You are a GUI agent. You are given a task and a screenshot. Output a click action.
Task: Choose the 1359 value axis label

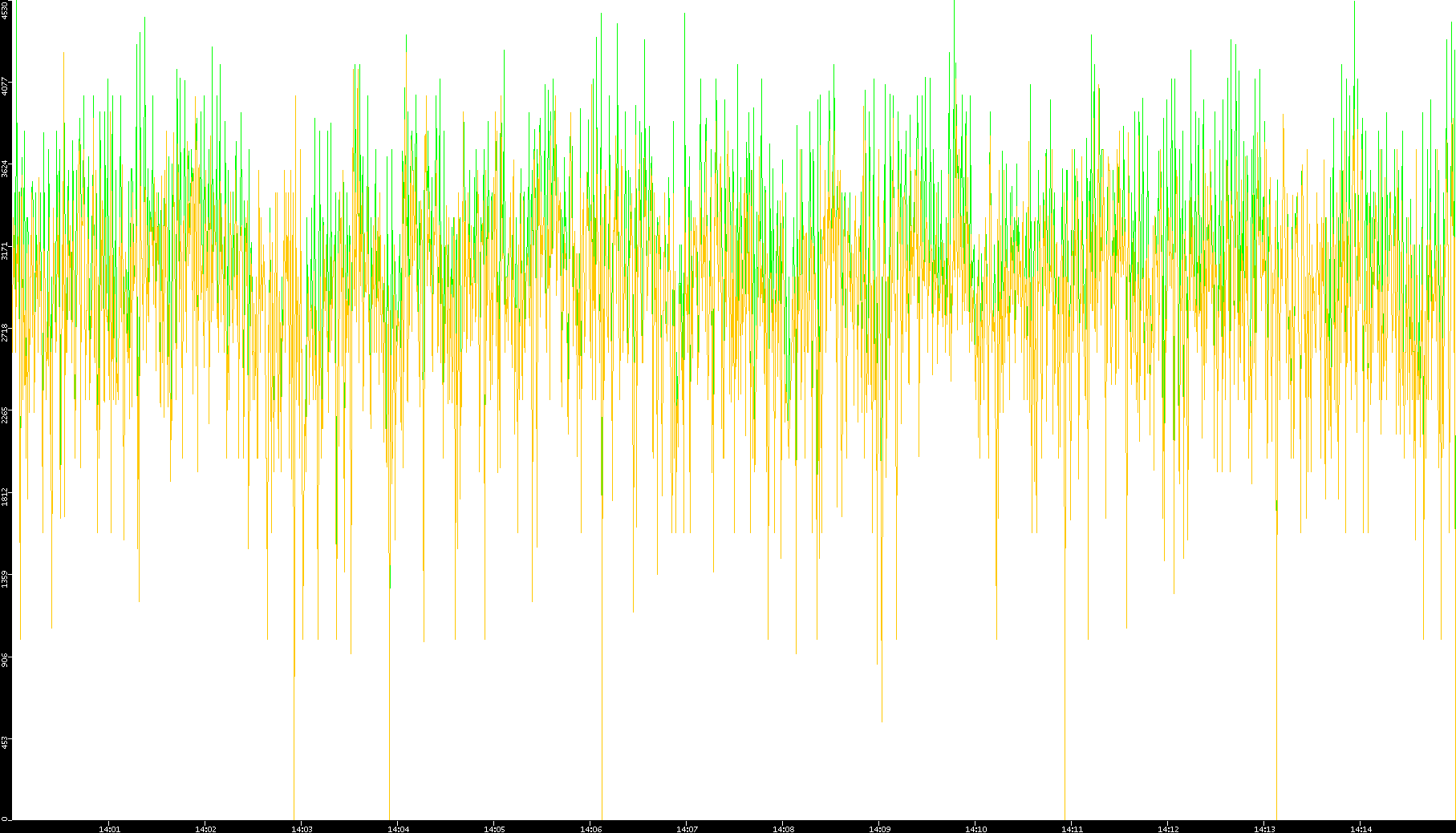tap(5, 579)
